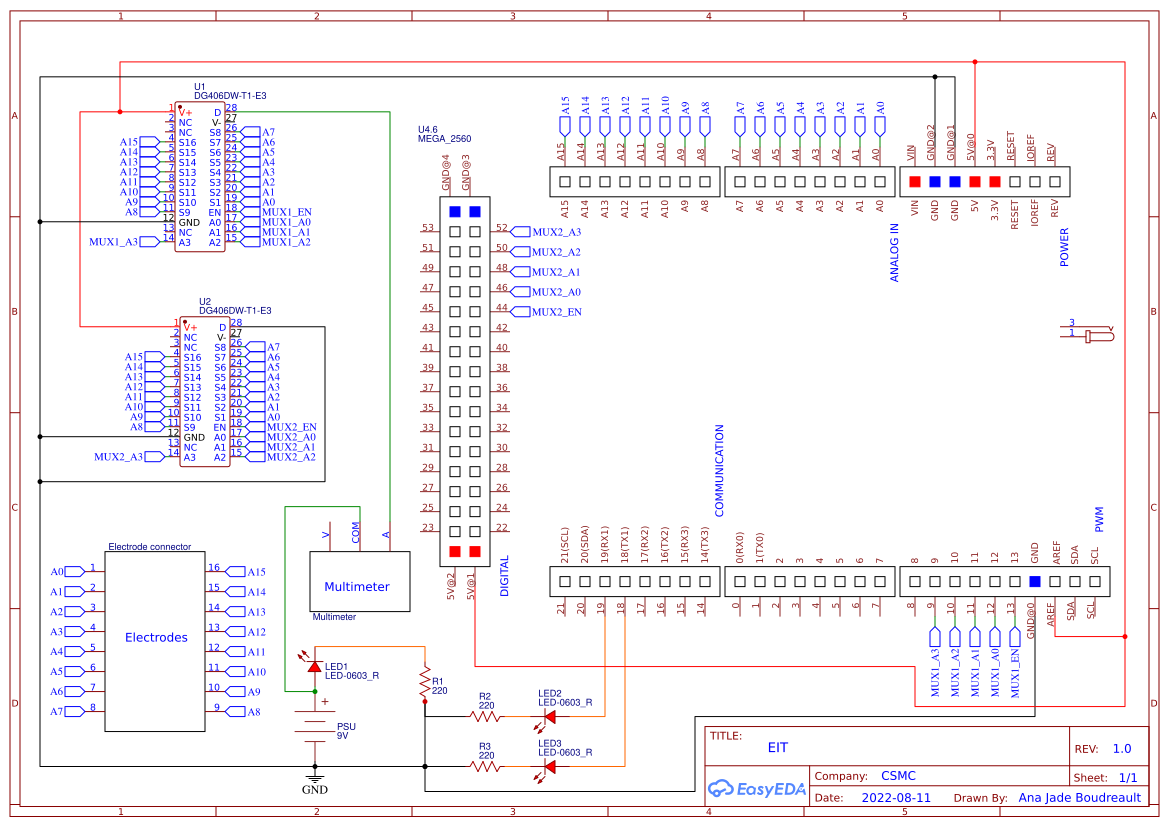Click the Drawn By name Ana Jade Boudreault
This screenshot has width=1169, height=827.
tap(1079, 797)
